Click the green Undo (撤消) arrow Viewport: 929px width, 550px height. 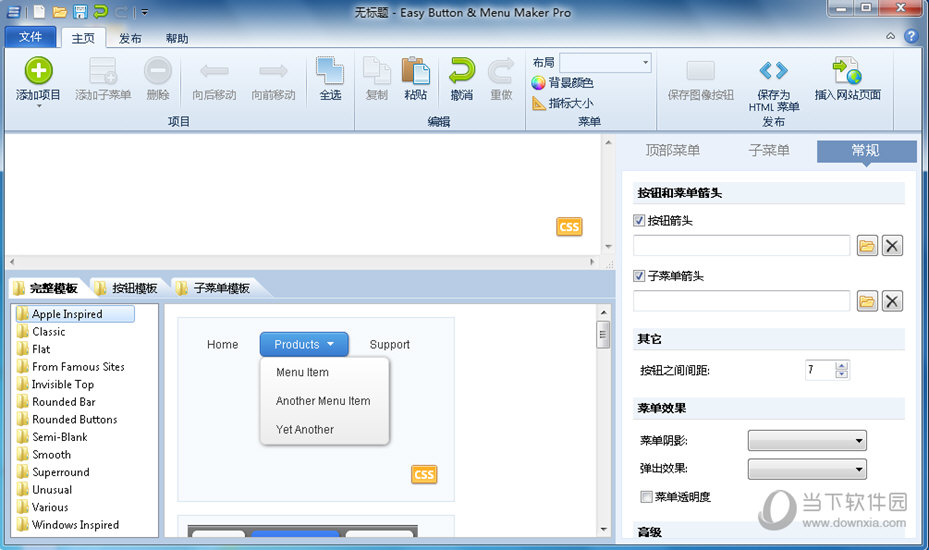point(462,71)
